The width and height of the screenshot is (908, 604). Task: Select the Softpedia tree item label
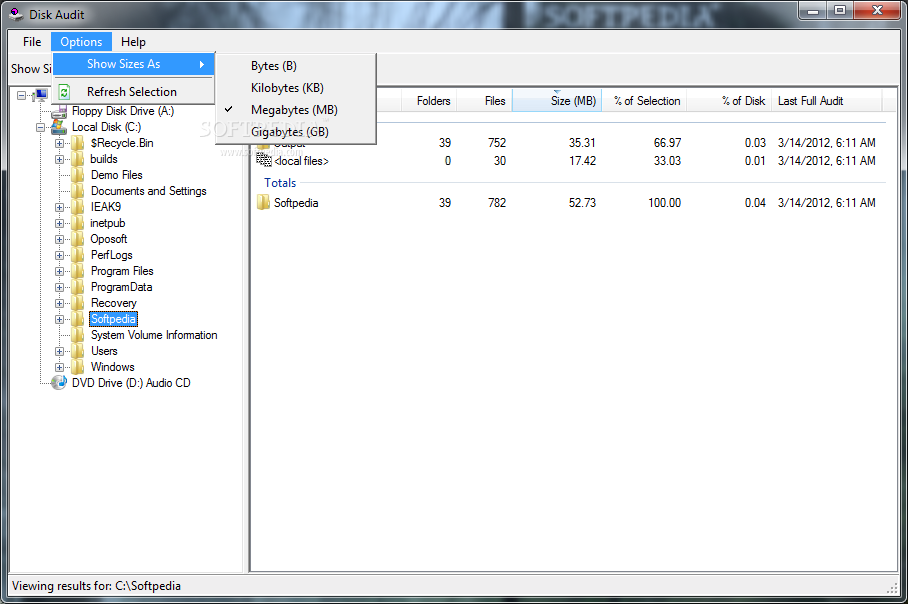coord(114,319)
